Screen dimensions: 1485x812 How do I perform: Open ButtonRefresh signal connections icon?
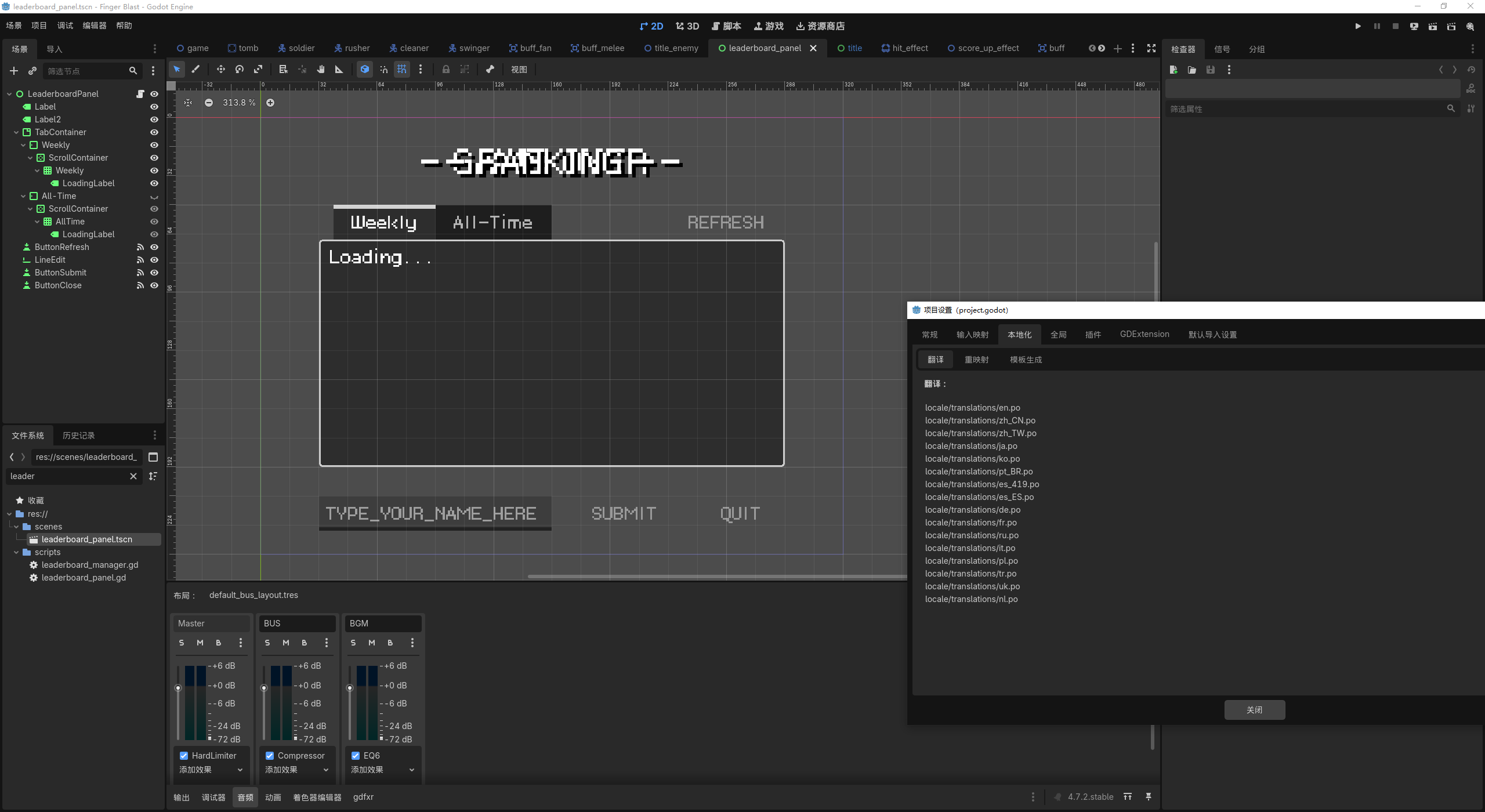coord(140,247)
